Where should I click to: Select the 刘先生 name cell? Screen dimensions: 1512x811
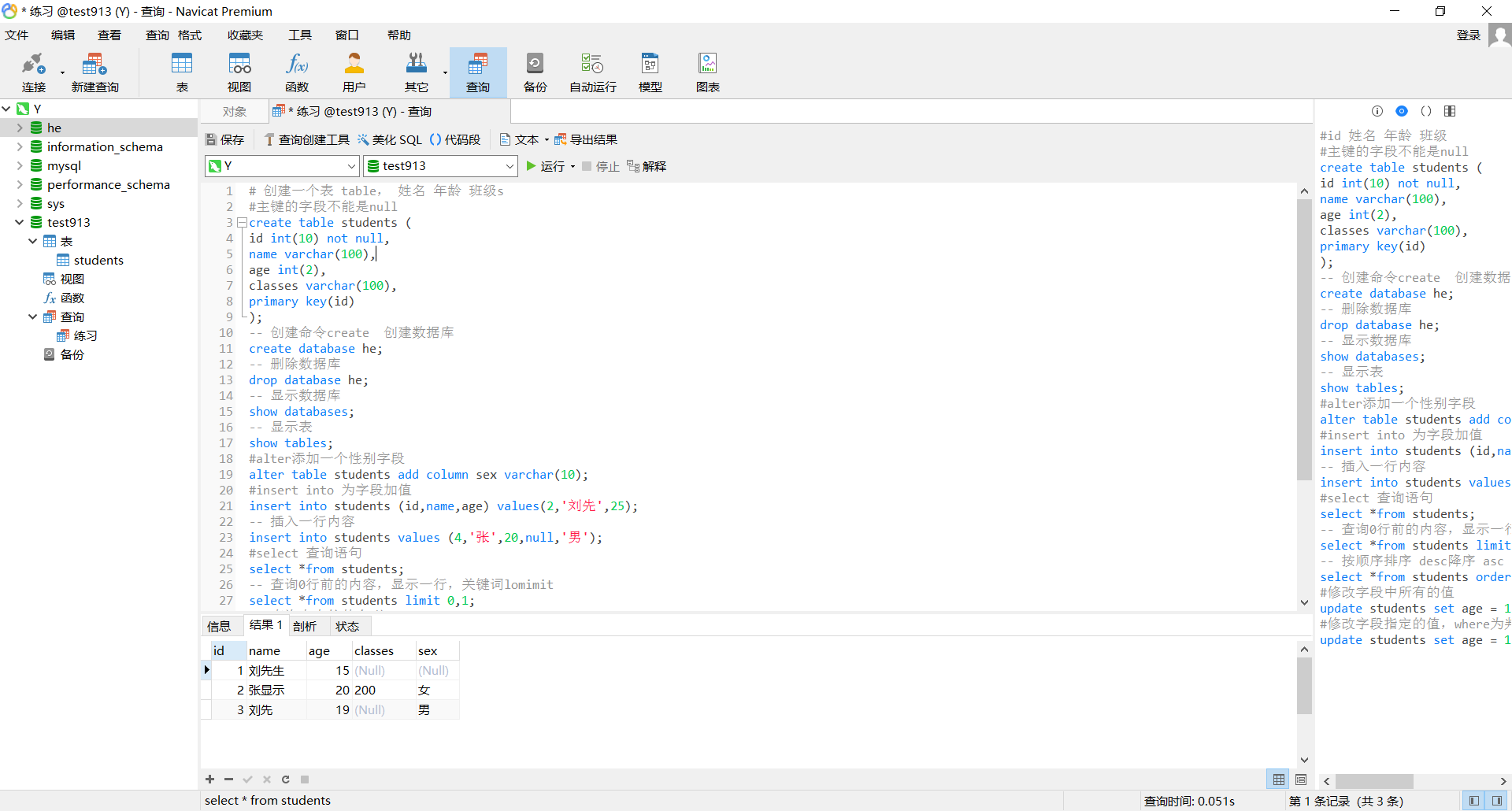coord(276,671)
